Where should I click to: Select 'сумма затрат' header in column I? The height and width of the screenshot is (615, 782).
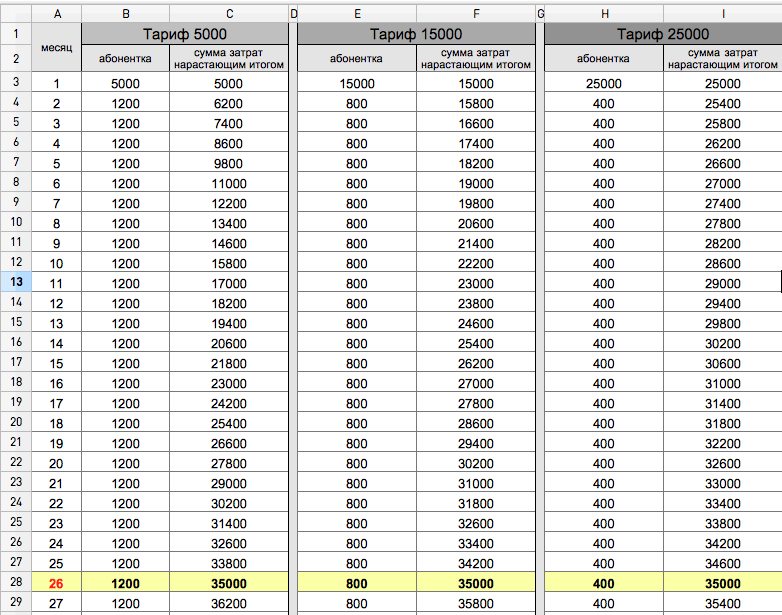[723, 58]
